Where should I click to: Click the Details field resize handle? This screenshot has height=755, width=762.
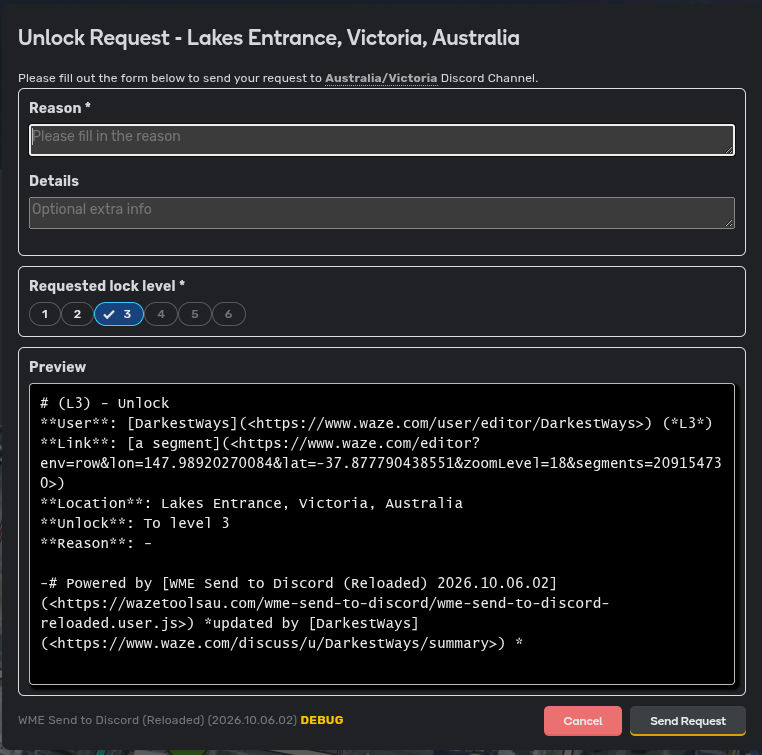click(729, 223)
